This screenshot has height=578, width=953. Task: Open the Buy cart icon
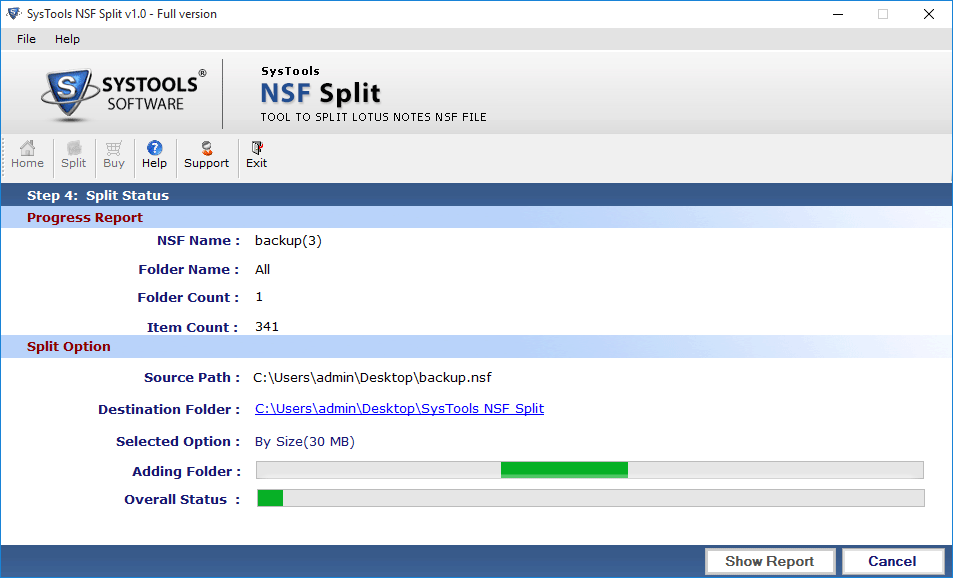(114, 155)
